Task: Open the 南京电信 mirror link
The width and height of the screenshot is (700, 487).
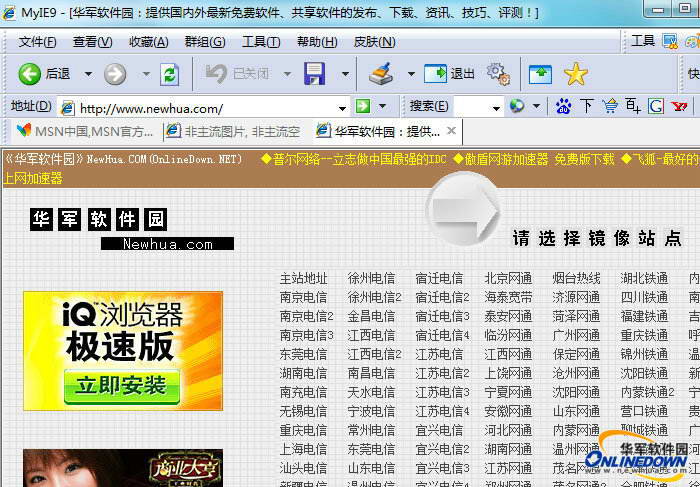Action: tap(304, 297)
